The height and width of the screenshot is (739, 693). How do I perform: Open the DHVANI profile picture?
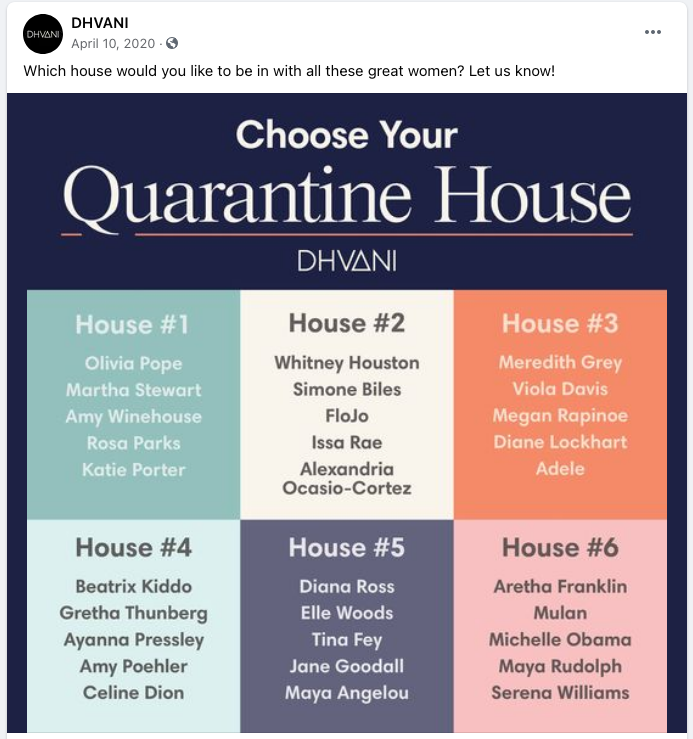click(42, 34)
